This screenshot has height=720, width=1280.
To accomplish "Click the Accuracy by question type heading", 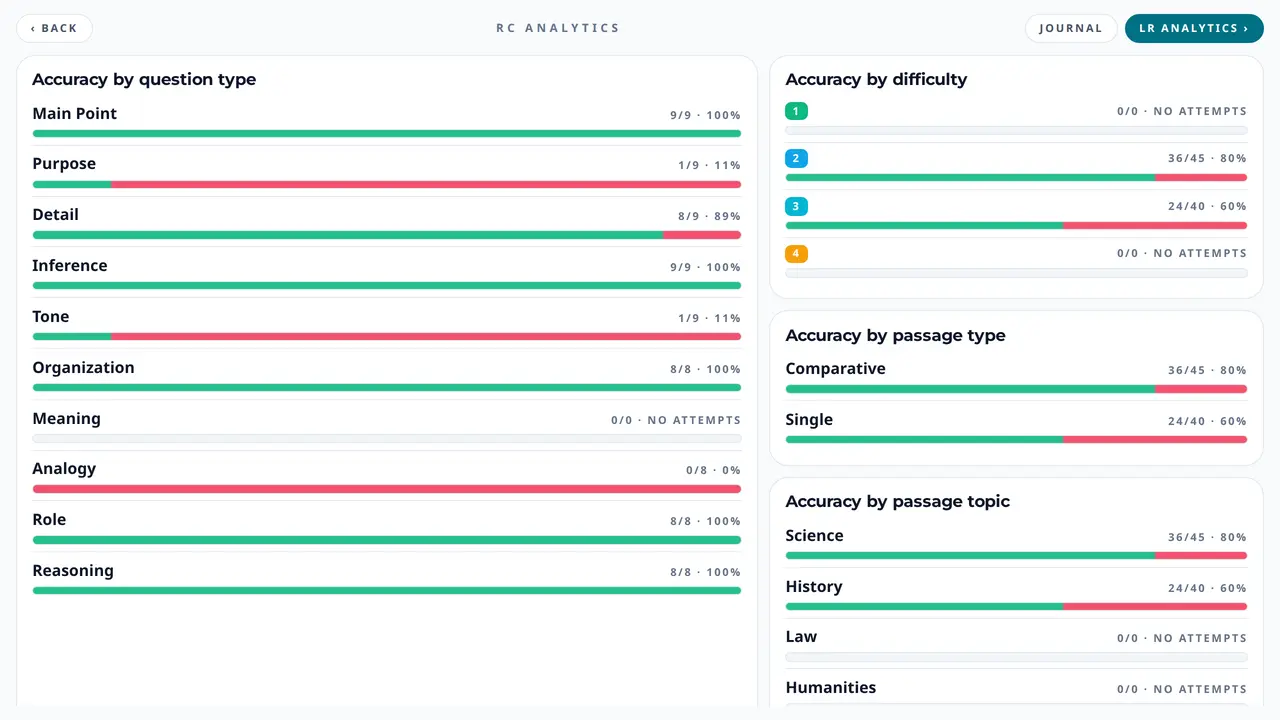I will click(x=144, y=80).
